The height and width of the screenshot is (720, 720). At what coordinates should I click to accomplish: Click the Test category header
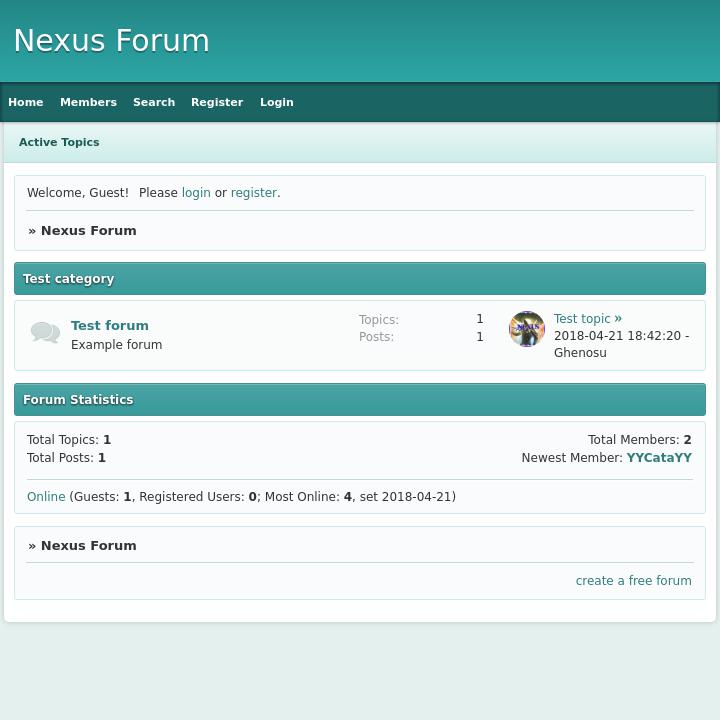click(69, 279)
